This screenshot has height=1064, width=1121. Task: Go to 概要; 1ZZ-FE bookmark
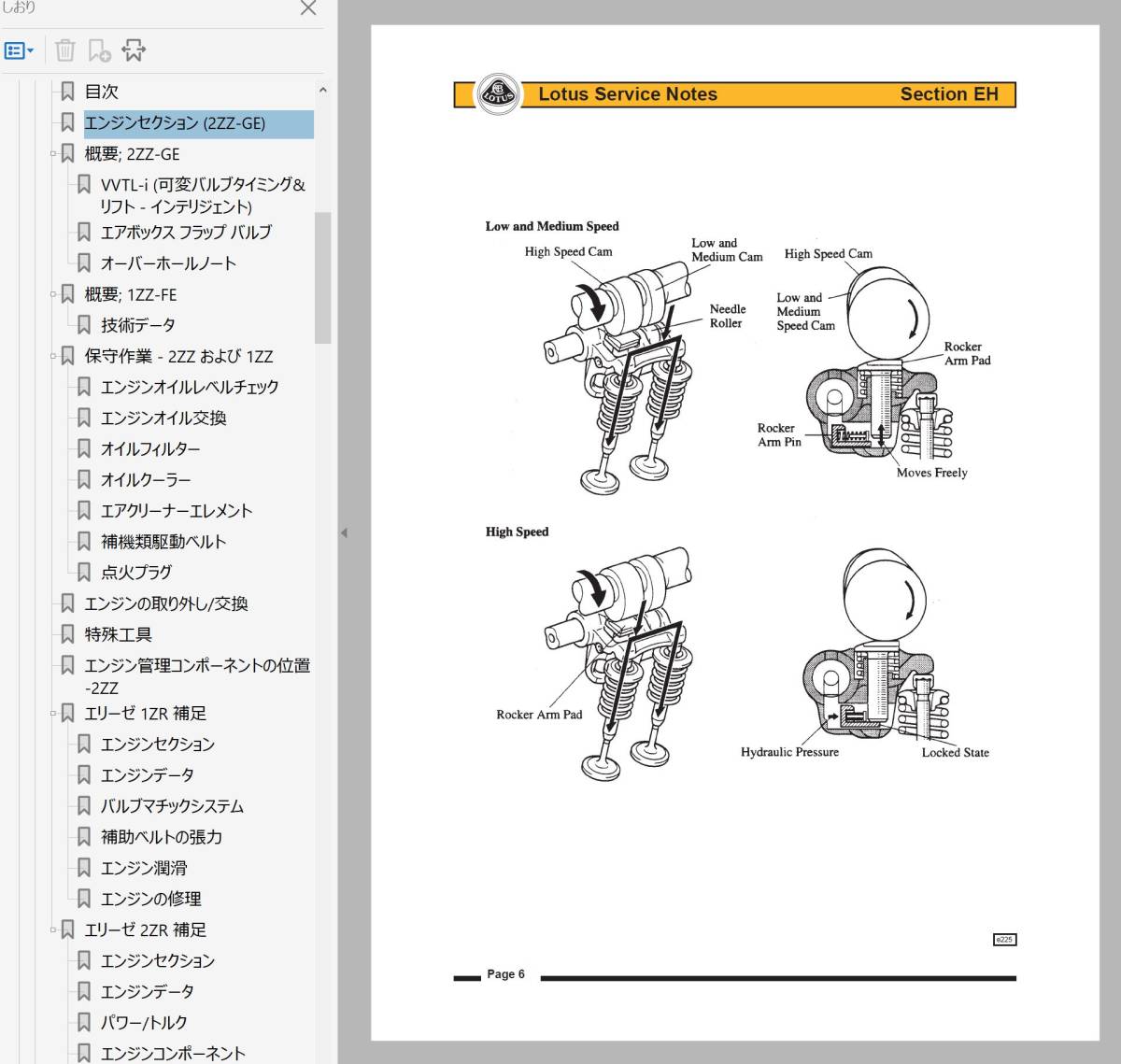pos(130,294)
